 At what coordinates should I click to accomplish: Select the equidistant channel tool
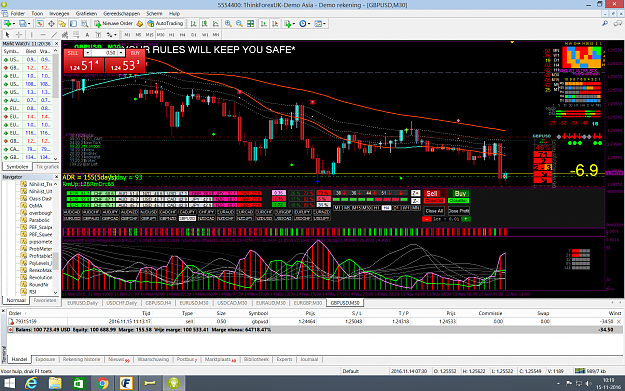[x=65, y=35]
